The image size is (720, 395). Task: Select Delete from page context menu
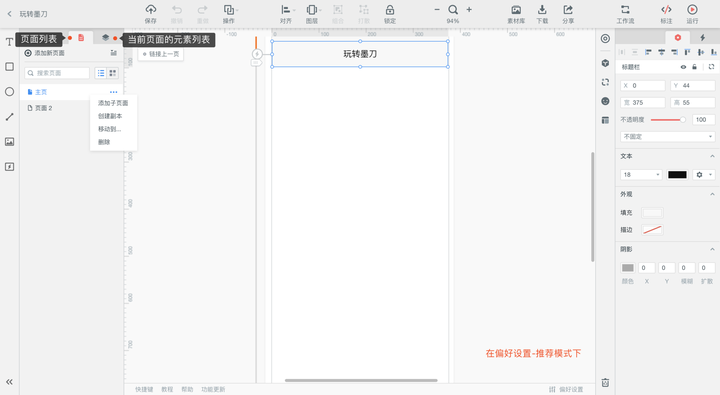click(104, 142)
